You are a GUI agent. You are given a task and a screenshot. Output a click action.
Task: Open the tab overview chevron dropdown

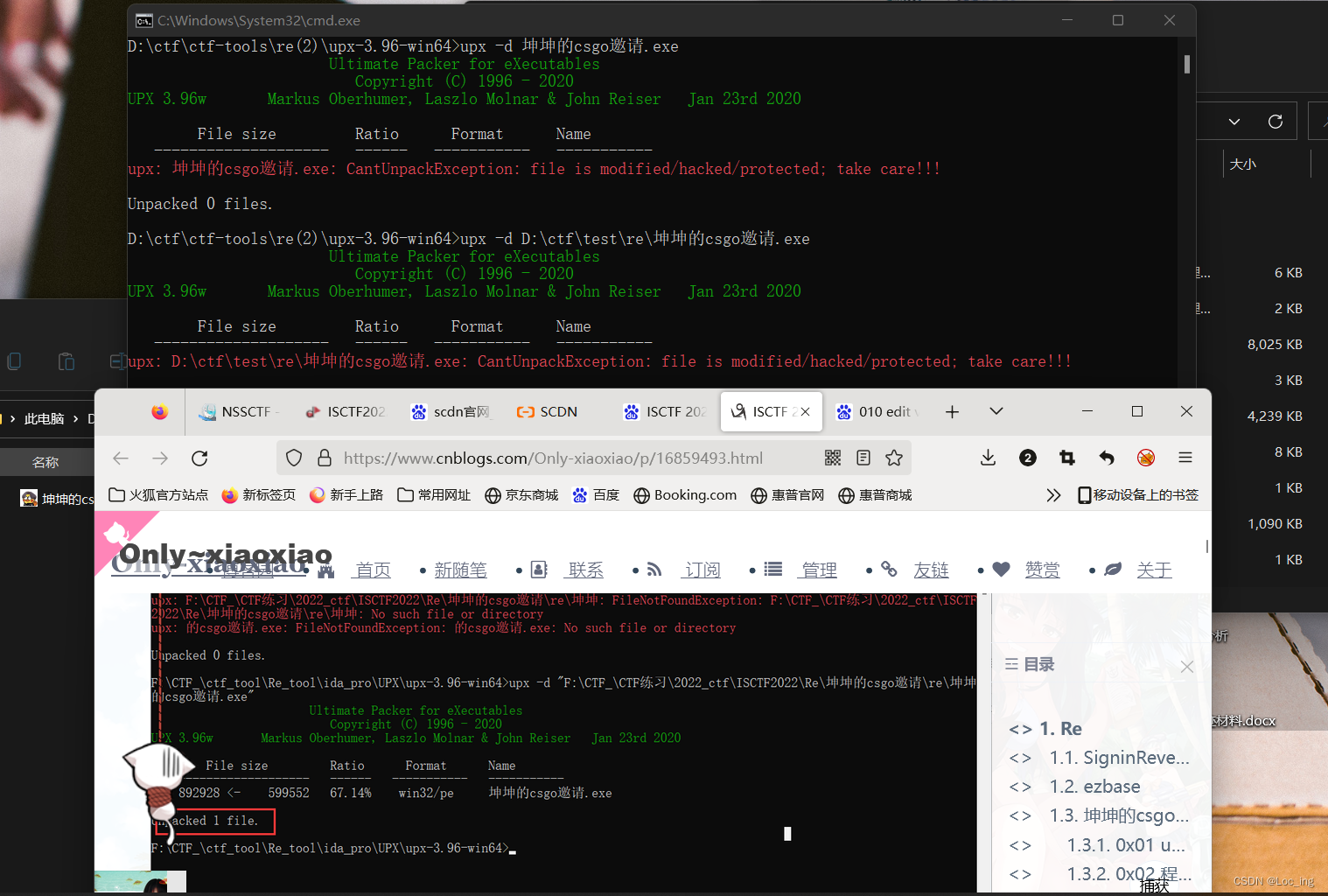click(996, 411)
